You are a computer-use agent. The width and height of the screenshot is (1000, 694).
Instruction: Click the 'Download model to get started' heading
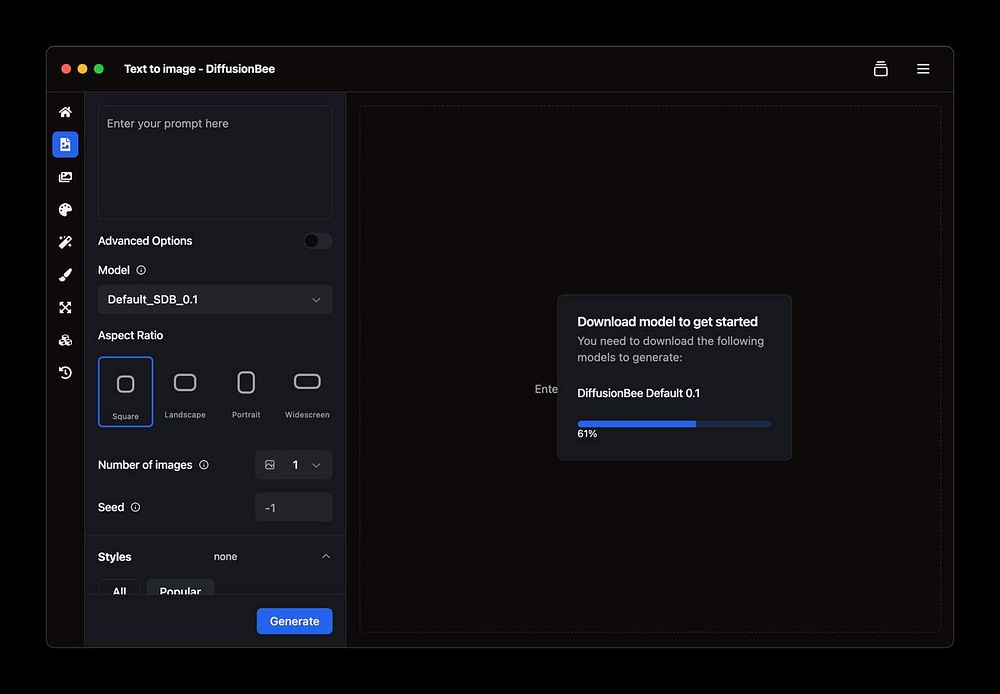[x=667, y=321]
